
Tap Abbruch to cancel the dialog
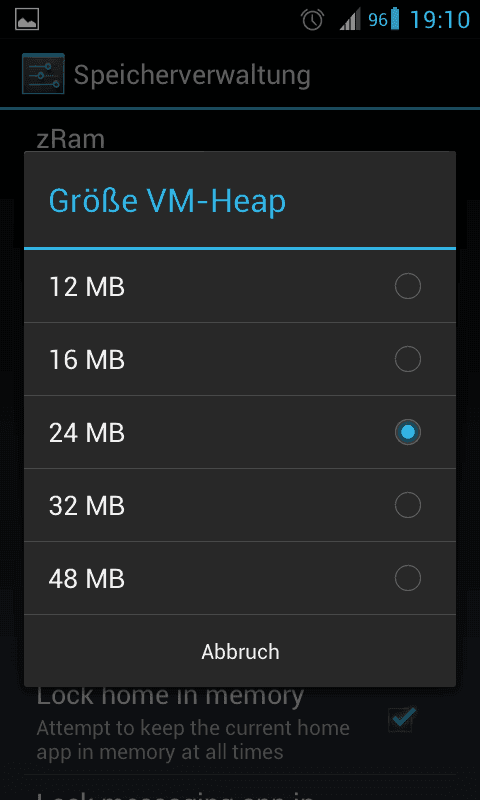coord(240,652)
